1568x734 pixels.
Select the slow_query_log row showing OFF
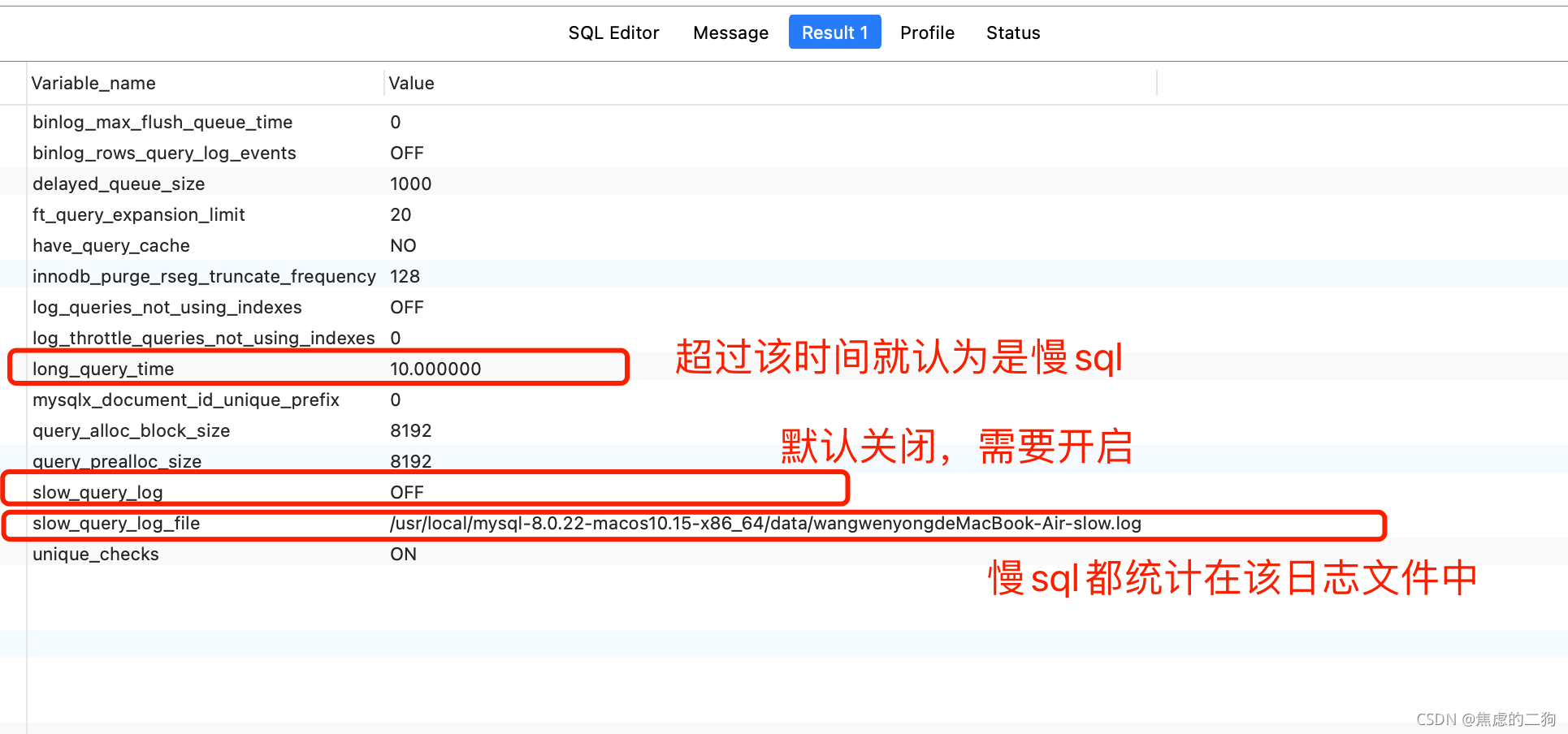pos(97,491)
